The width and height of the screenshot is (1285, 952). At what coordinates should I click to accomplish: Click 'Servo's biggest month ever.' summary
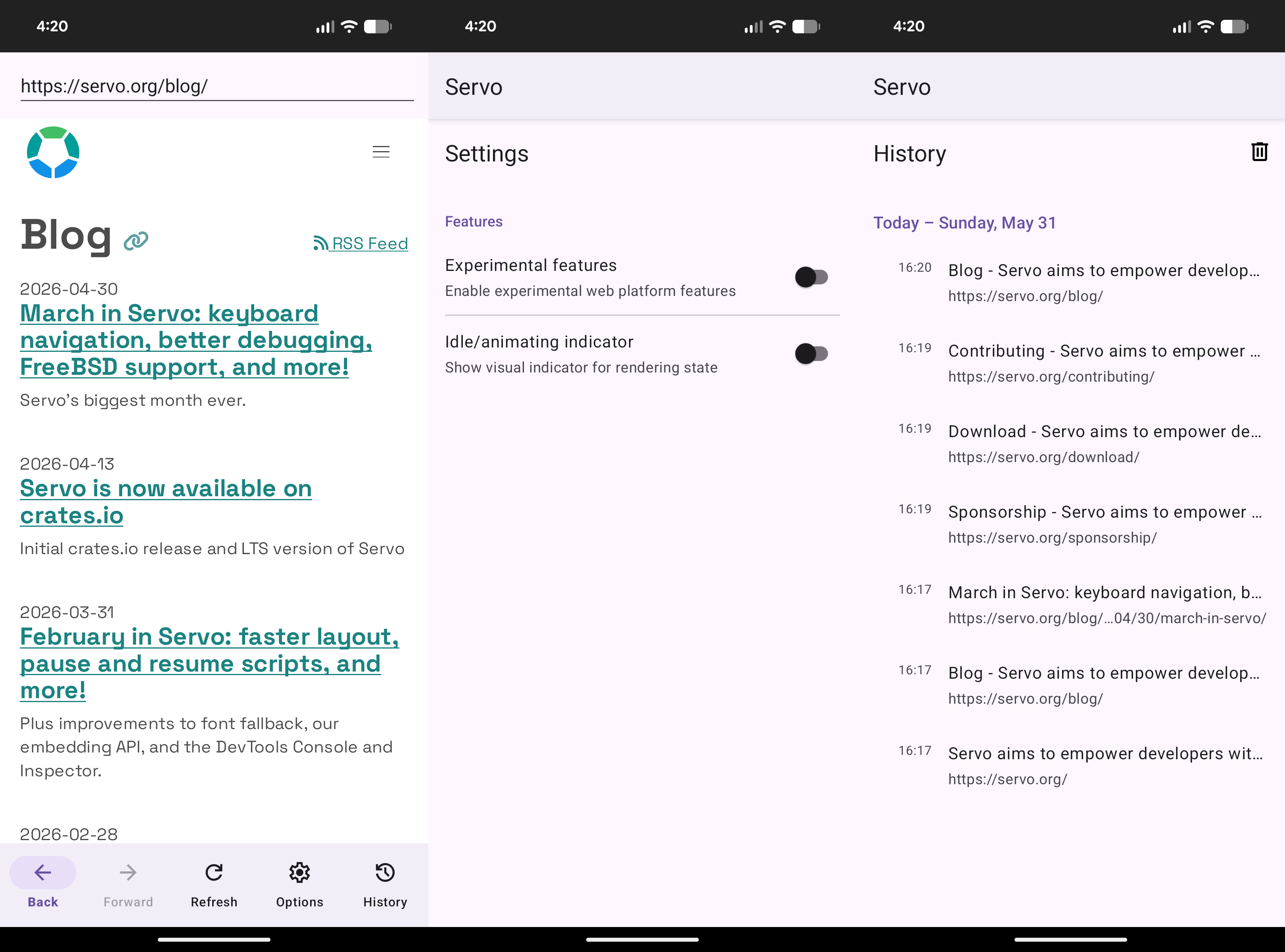pyautogui.click(x=133, y=401)
